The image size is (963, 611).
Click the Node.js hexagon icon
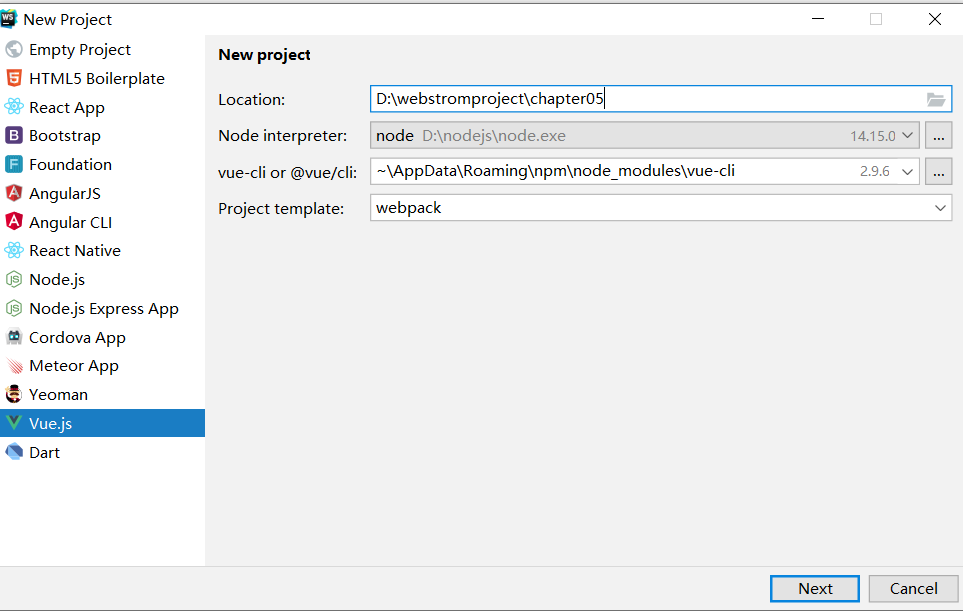point(14,280)
